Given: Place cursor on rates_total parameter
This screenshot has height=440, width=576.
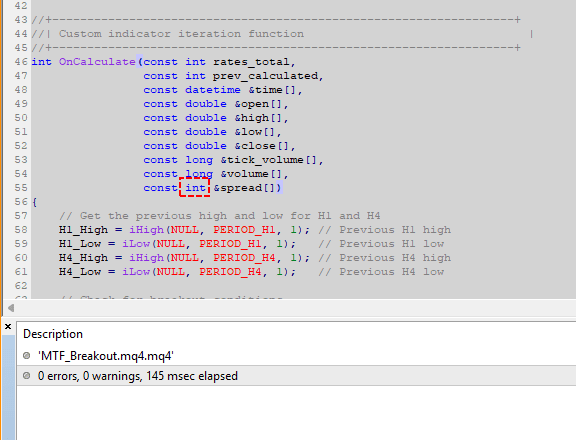Looking at the screenshot, I should [x=252, y=62].
